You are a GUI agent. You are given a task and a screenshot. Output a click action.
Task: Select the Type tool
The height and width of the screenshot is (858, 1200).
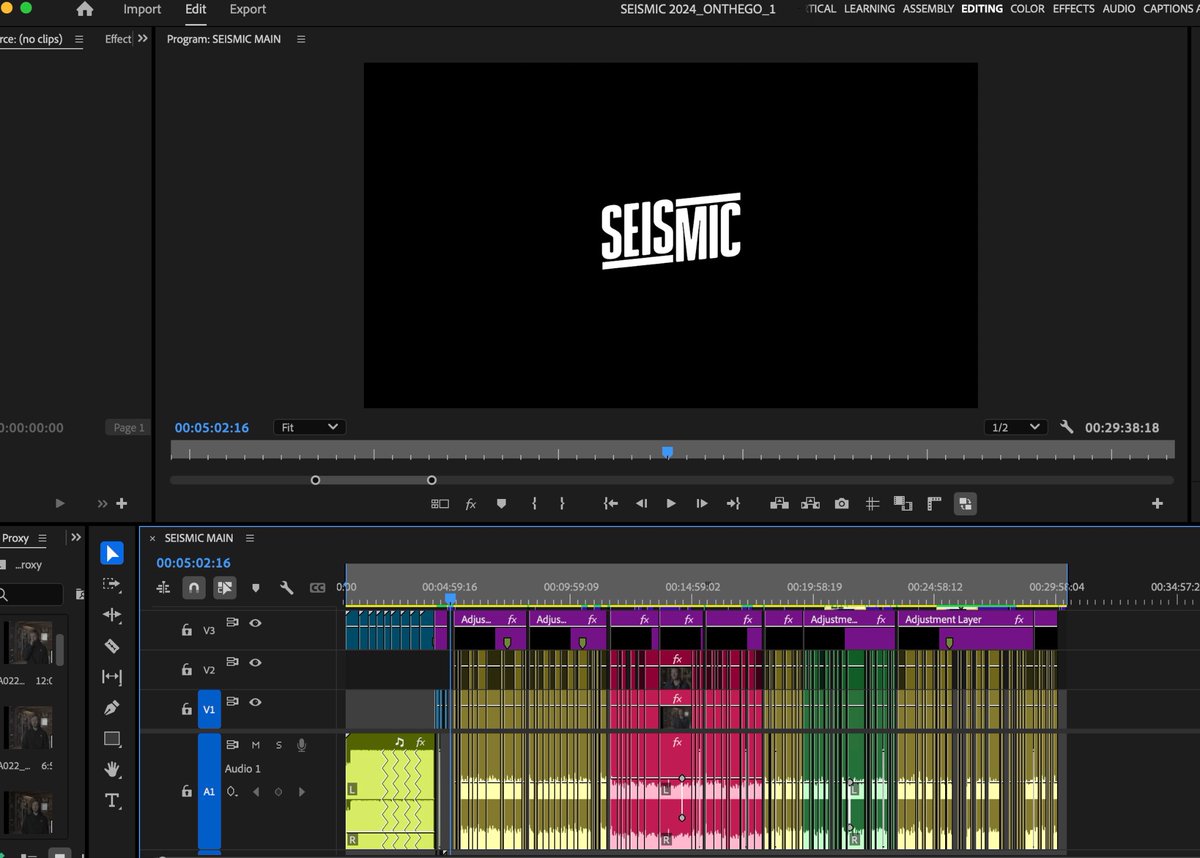[112, 801]
